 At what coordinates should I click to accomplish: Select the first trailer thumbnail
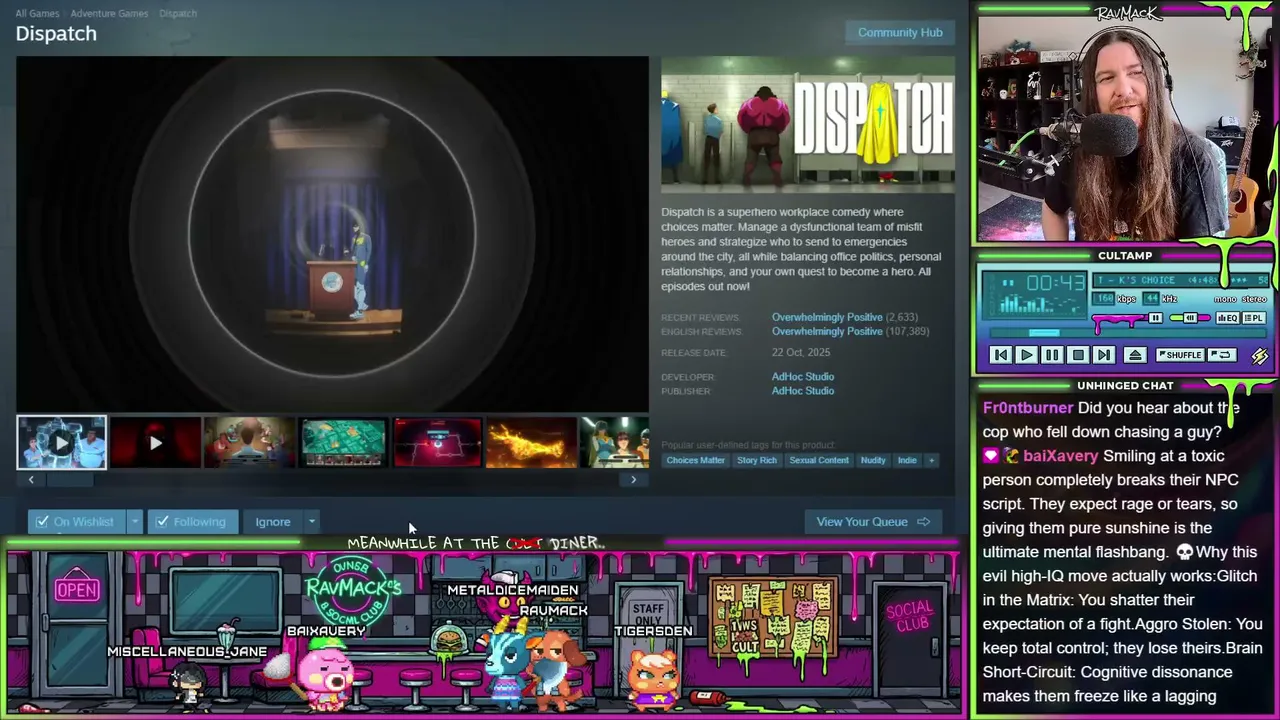coord(61,443)
